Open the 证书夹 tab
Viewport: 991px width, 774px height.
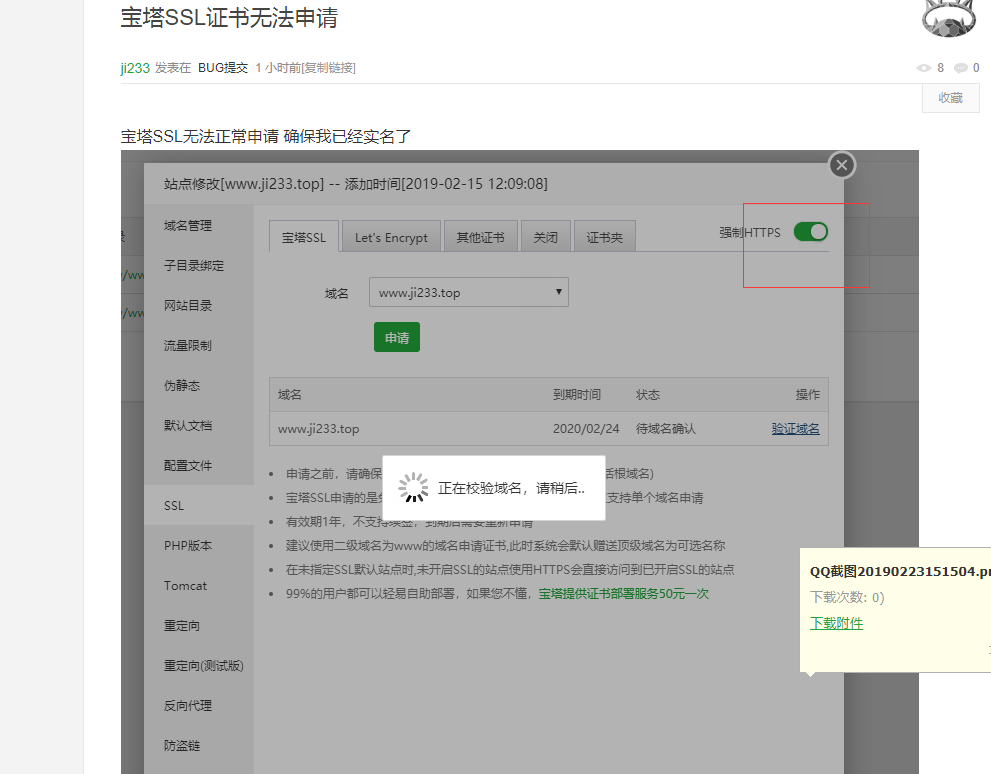point(605,237)
